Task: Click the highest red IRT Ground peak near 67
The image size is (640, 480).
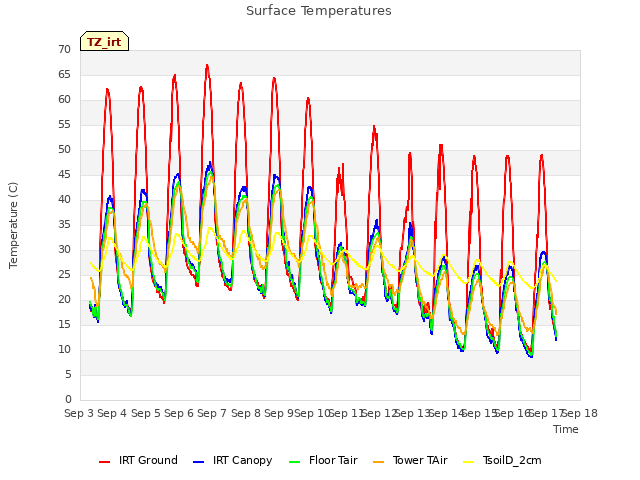Action: (x=207, y=65)
